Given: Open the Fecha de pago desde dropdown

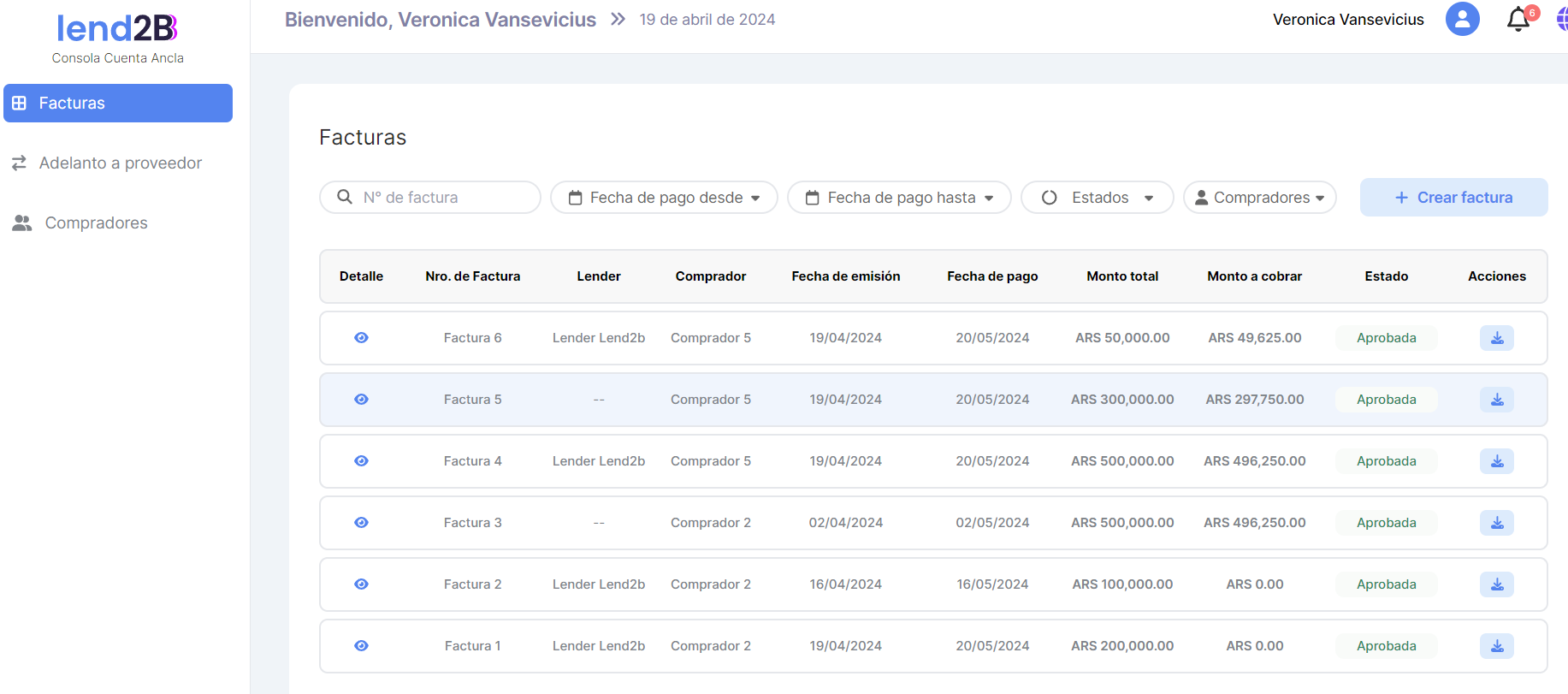Looking at the screenshot, I should 664,198.
